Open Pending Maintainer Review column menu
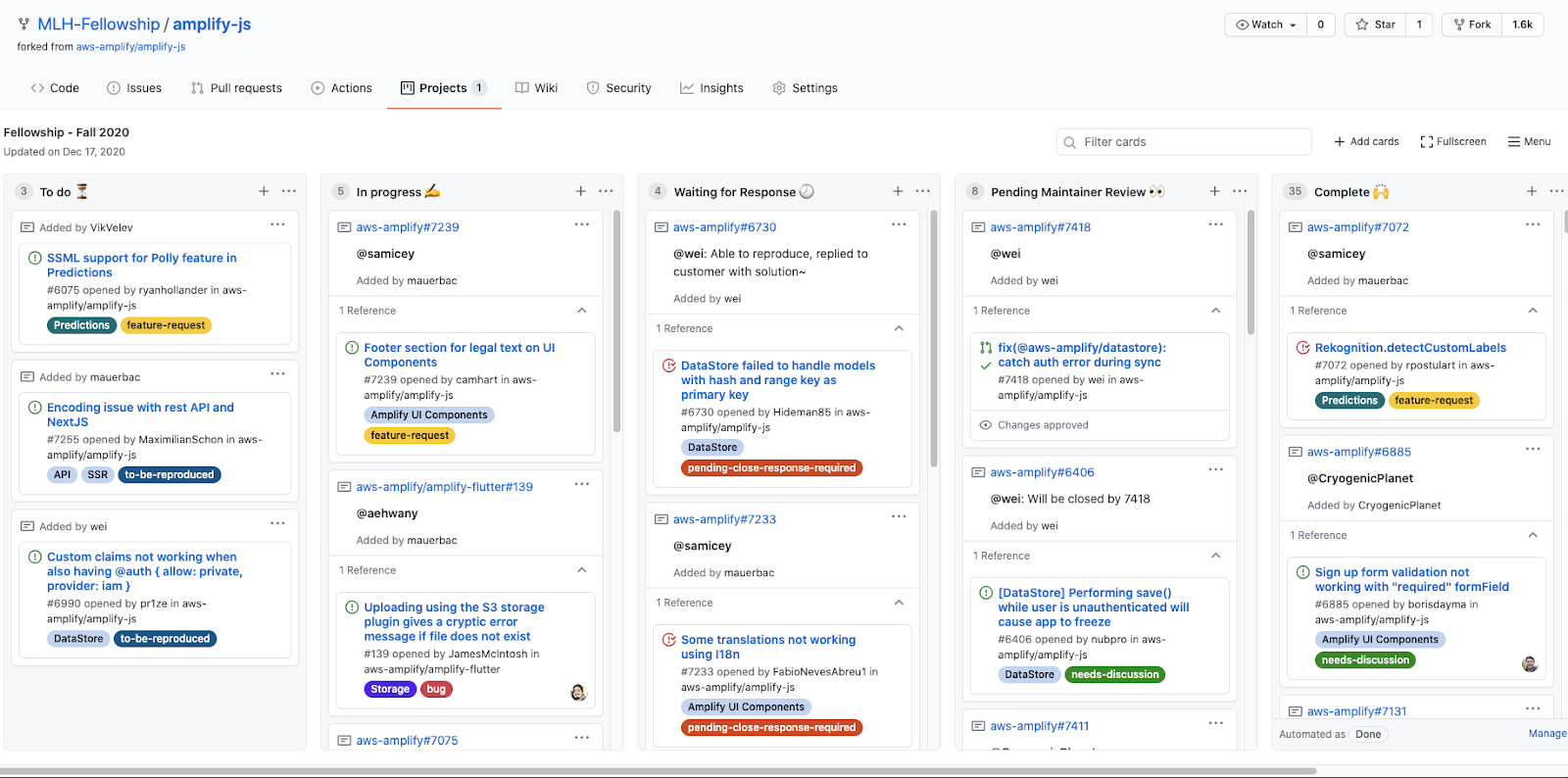Screen dimensions: 1568x778 click(x=1241, y=191)
